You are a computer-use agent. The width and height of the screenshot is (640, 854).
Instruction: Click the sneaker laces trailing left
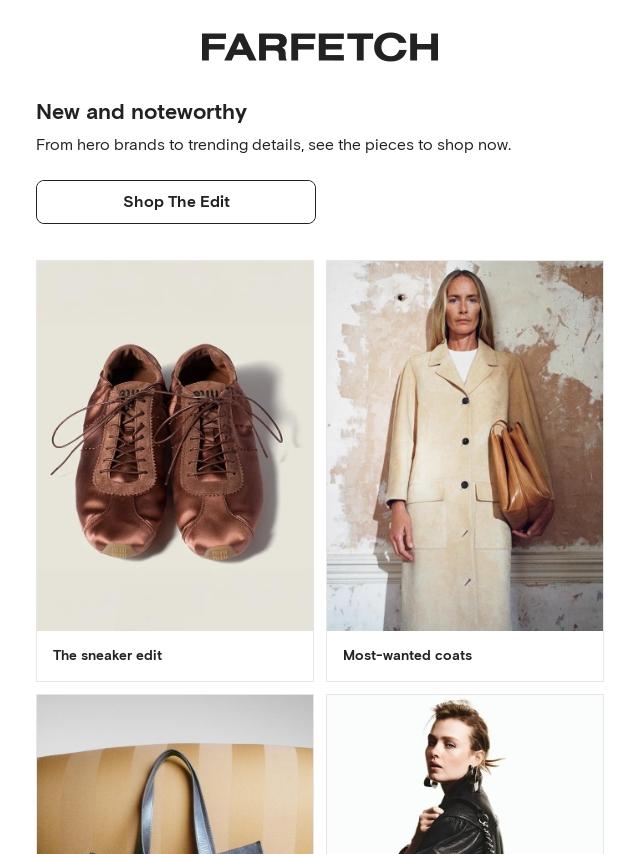(70, 440)
